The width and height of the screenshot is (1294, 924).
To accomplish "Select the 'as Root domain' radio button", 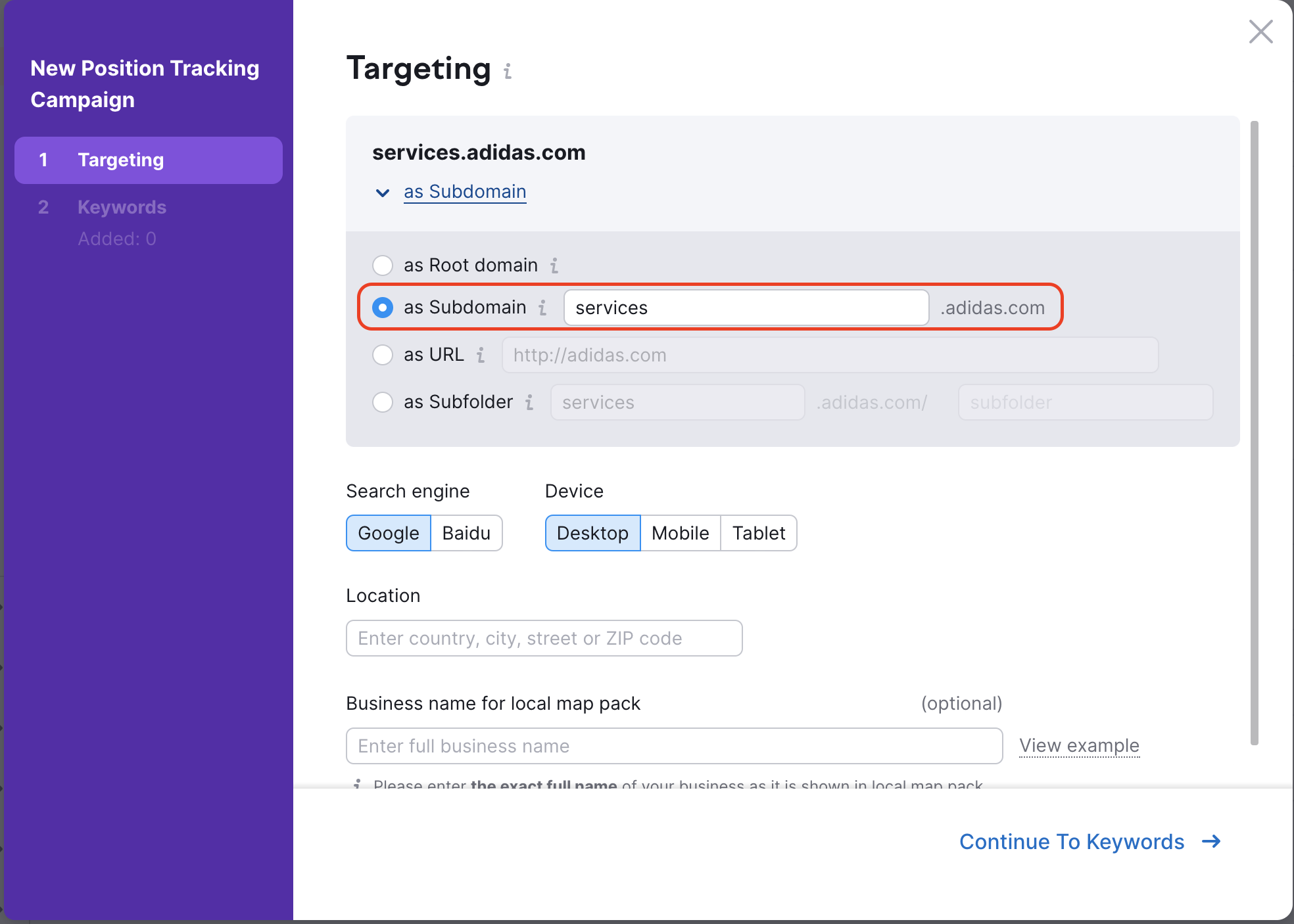I will click(x=383, y=266).
